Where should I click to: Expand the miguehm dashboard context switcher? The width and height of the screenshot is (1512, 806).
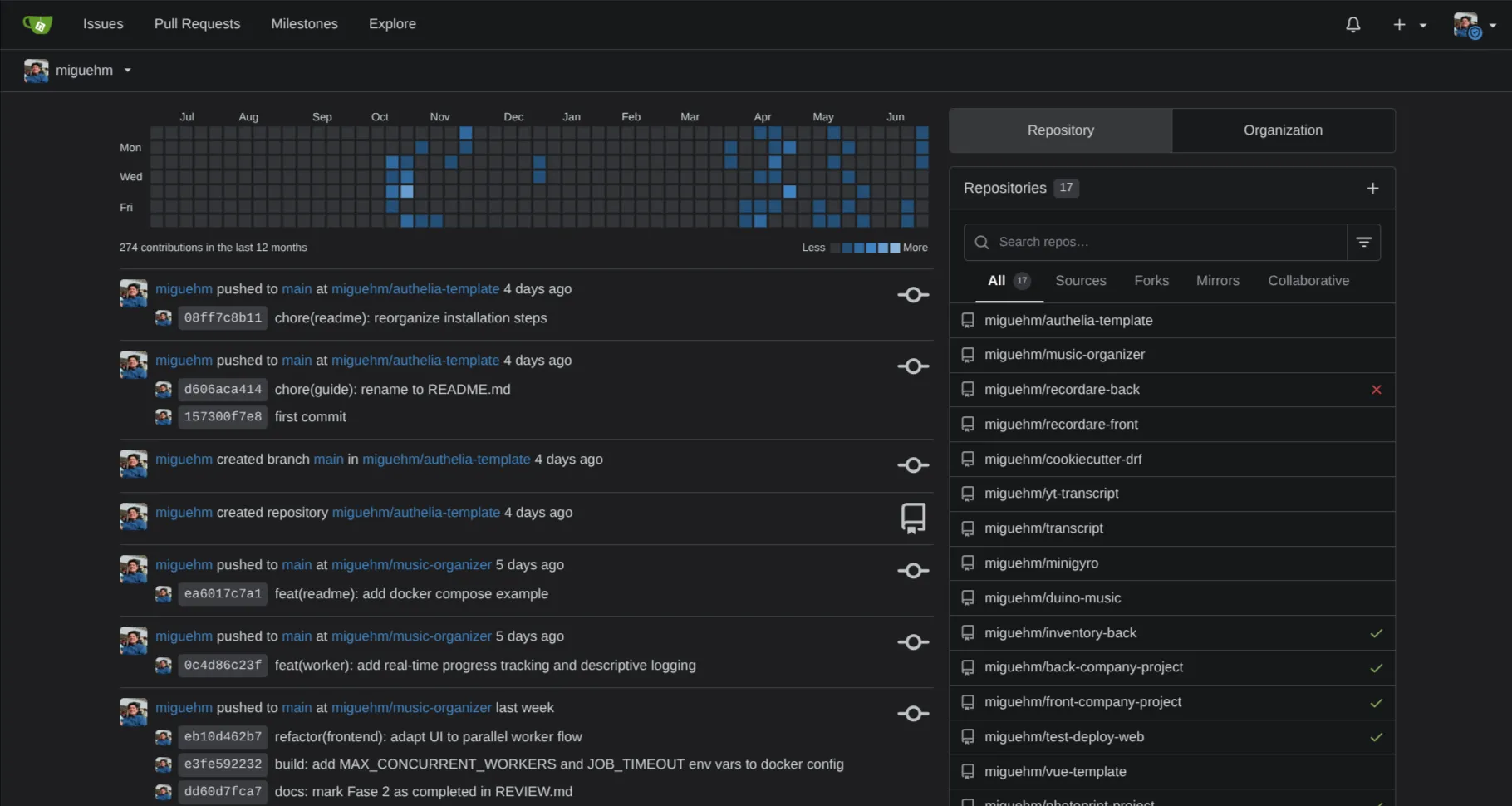78,71
